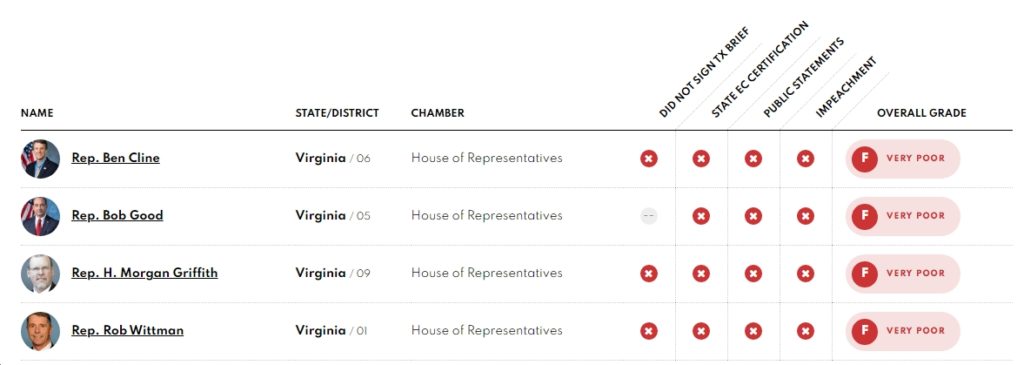Open Rep. H. Morgan Griffith's profile link

tap(145, 273)
